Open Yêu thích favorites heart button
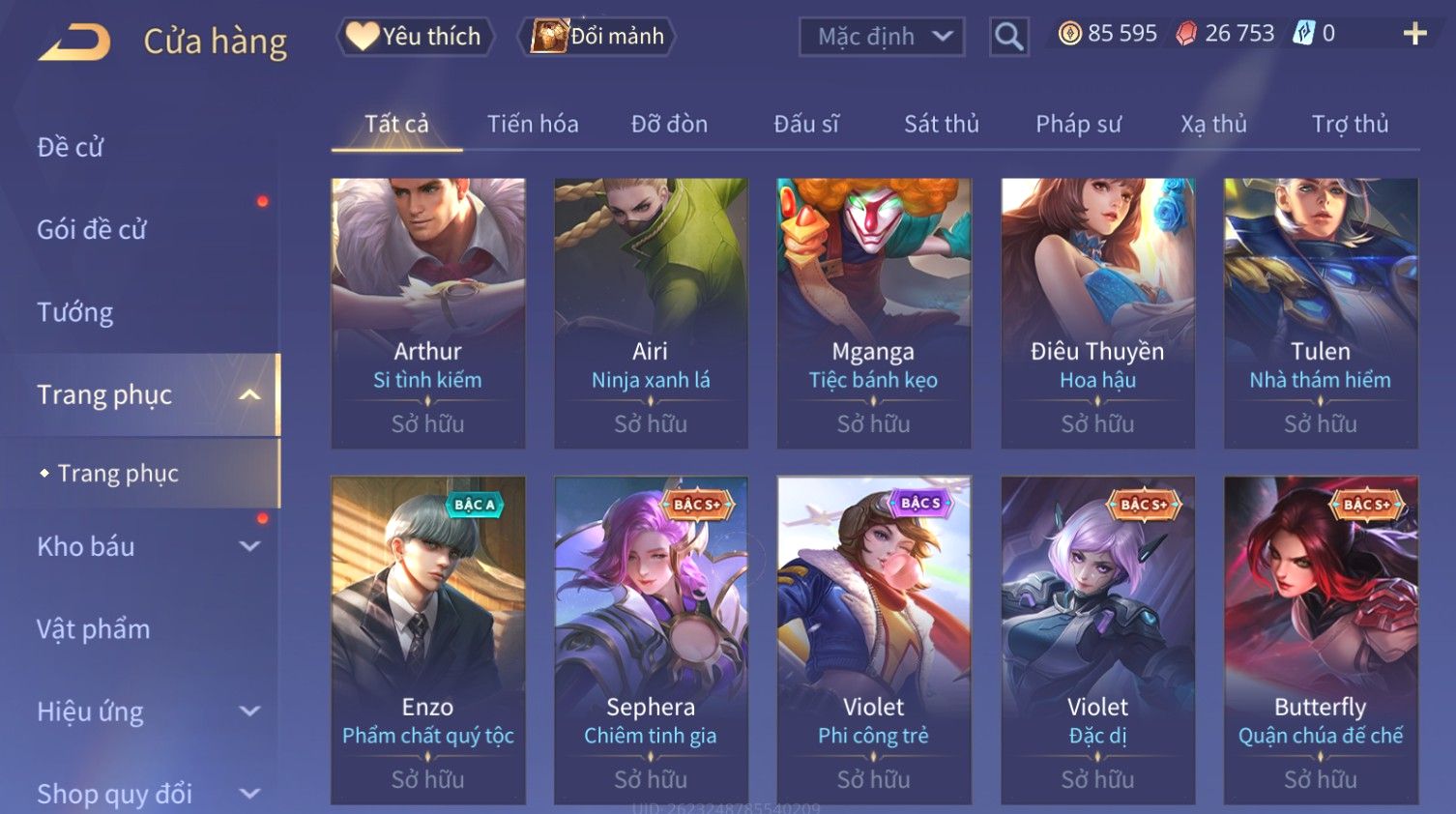The image size is (1456, 814). point(415,37)
